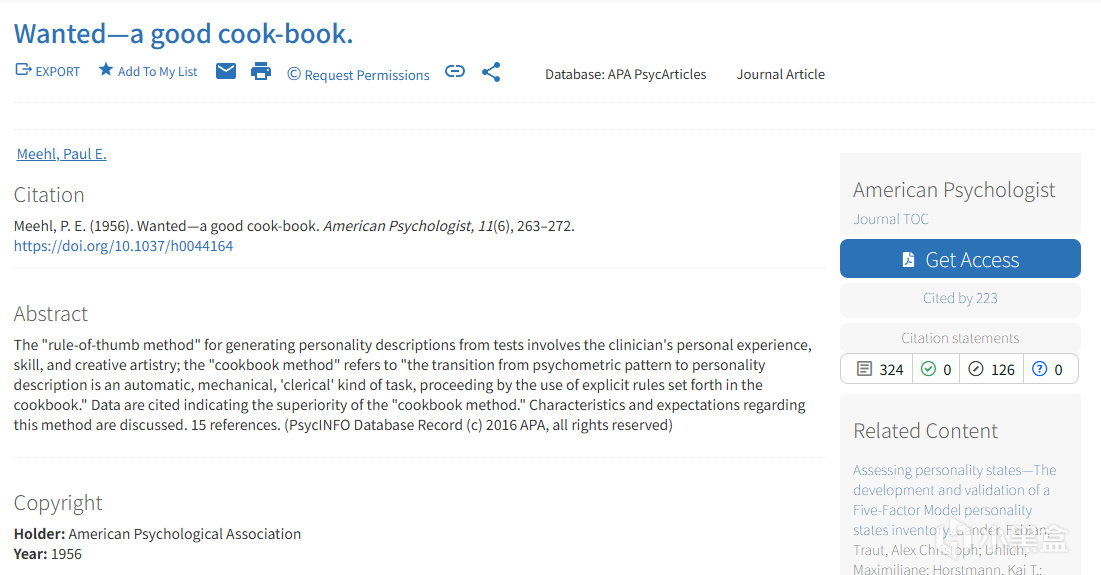Click the Add To My List star
Screen dimensions: 1101x575
(x=105, y=70)
